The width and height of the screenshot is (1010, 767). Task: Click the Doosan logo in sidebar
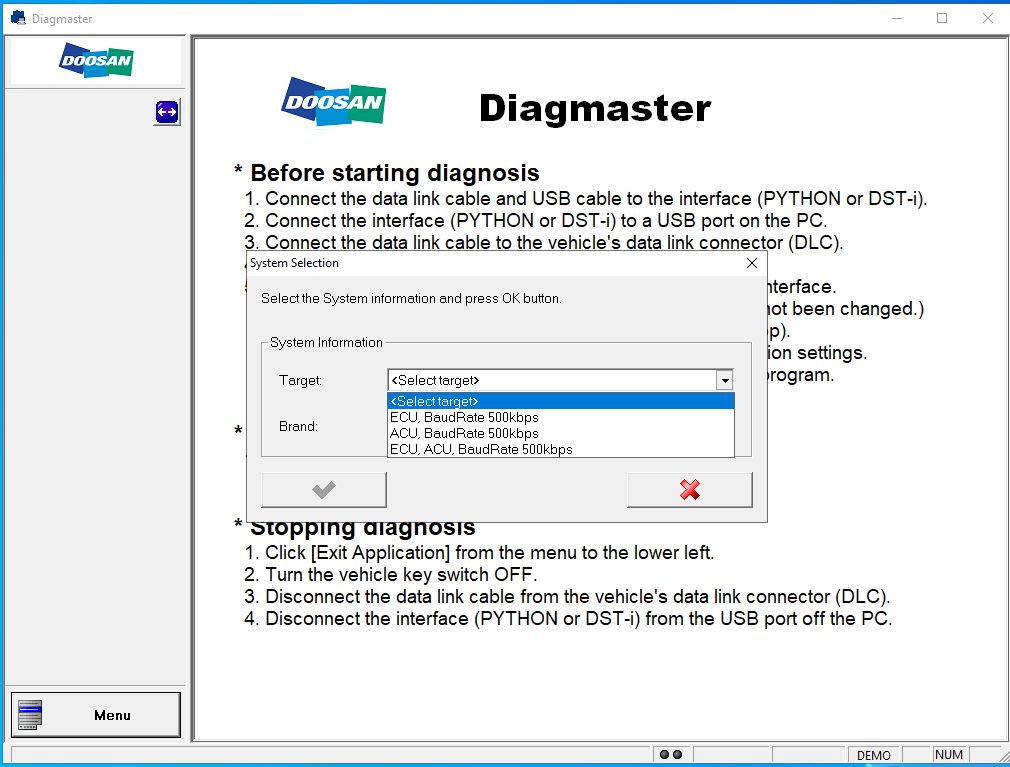[96, 61]
